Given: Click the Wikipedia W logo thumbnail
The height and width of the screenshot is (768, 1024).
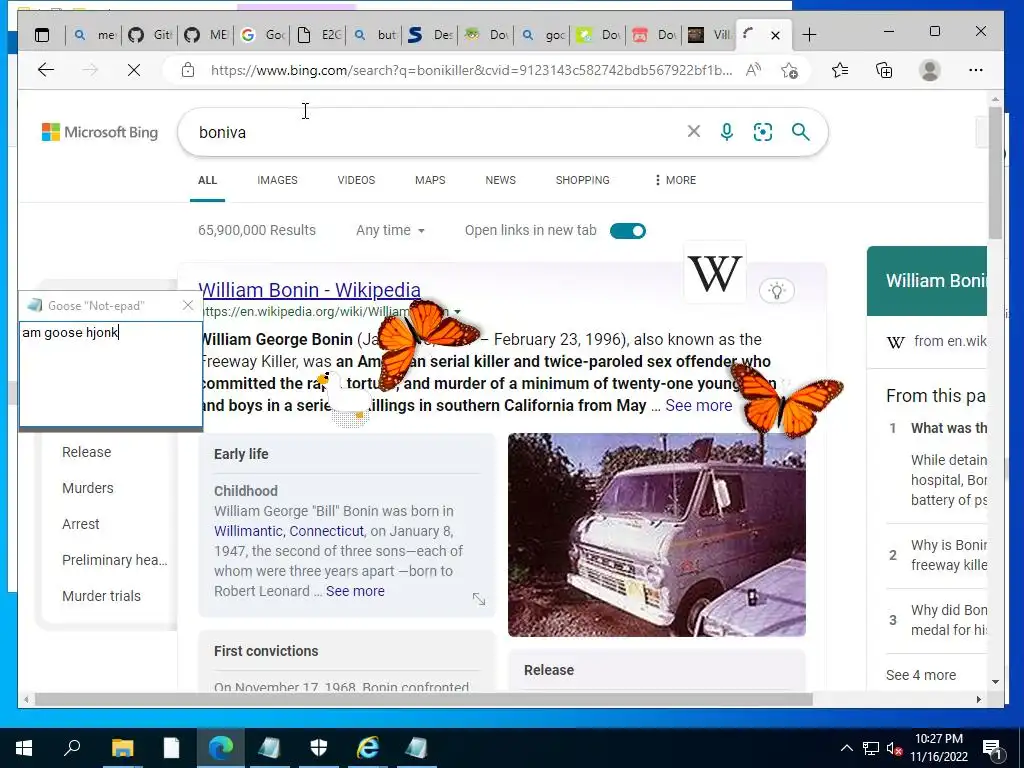Looking at the screenshot, I should point(714,273).
